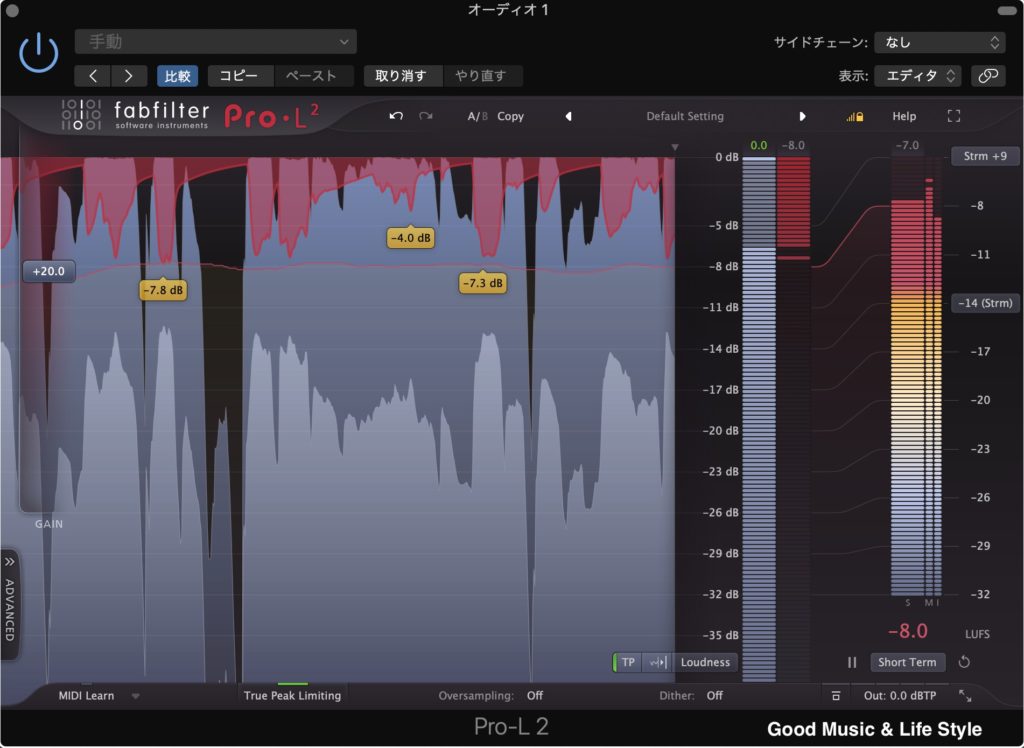1024x748 pixels.
Task: Open the サイドチェーン dropdown set to なし
Action: (x=940, y=42)
